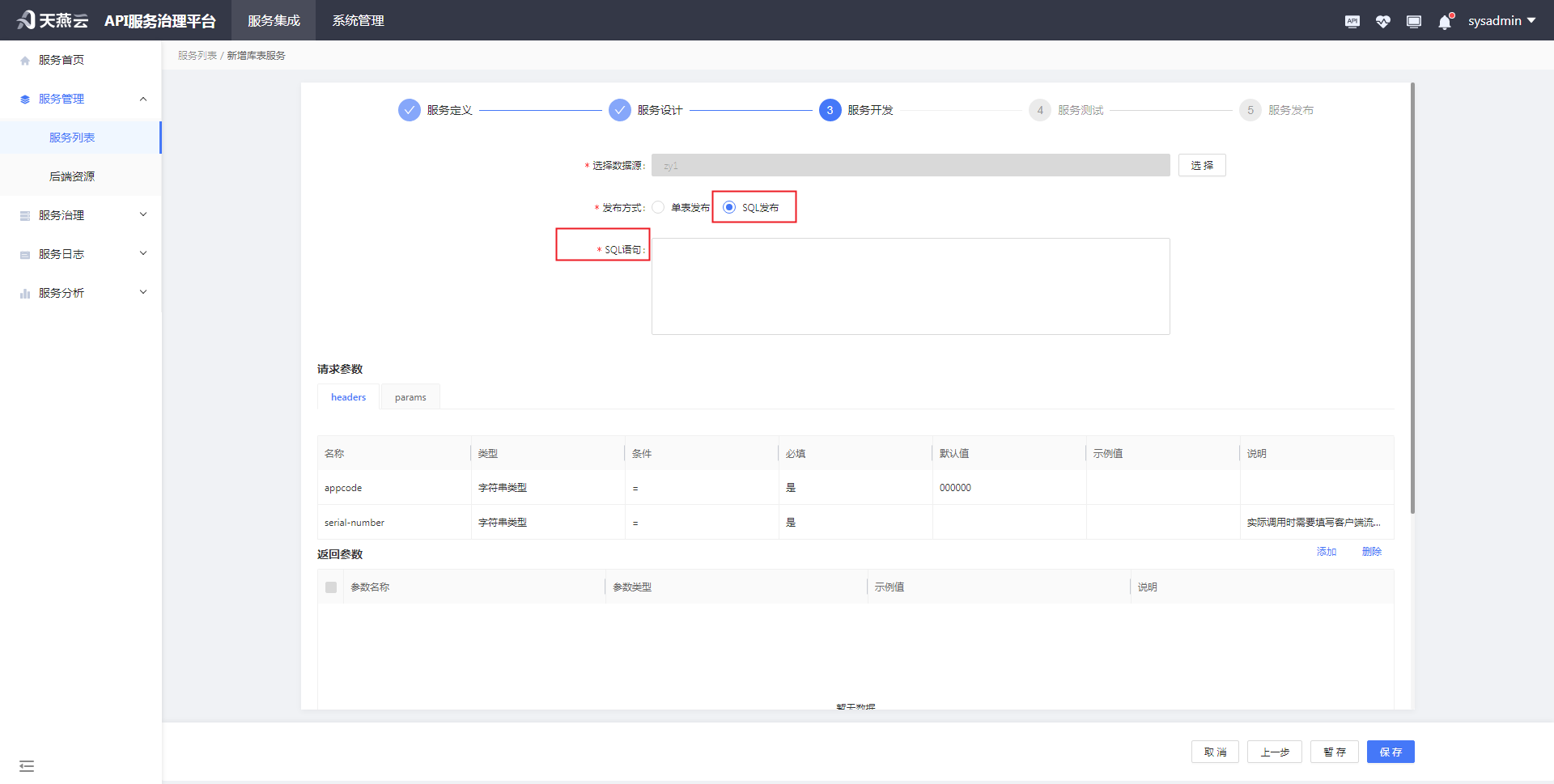Image resolution: width=1554 pixels, height=784 pixels.
Task: Click the 服务定义 completed step checkmark
Action: tap(410, 110)
